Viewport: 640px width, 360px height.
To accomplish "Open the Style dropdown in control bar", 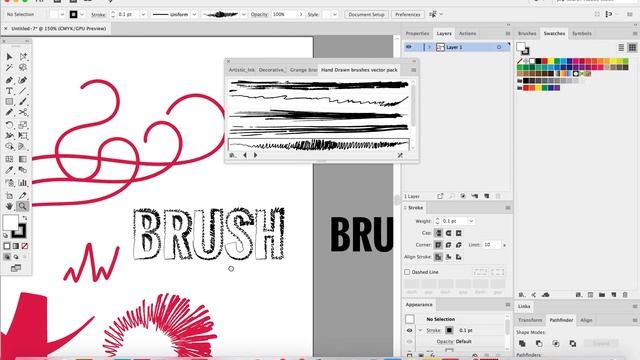I will click(x=335, y=14).
